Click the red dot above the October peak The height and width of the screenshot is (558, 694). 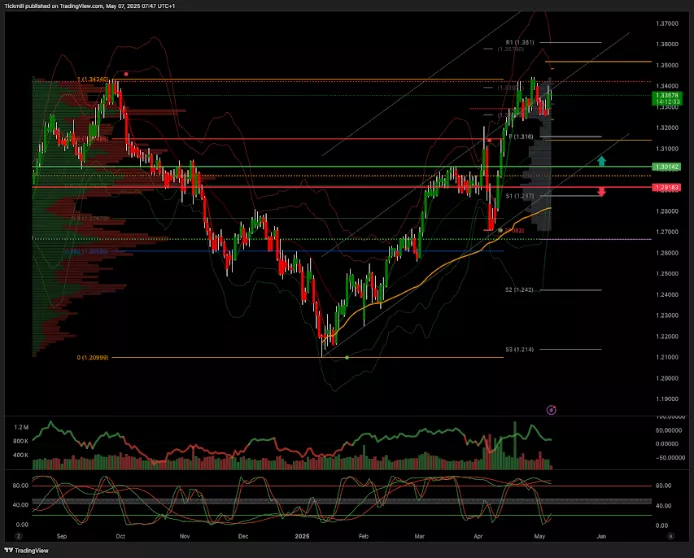click(126, 73)
